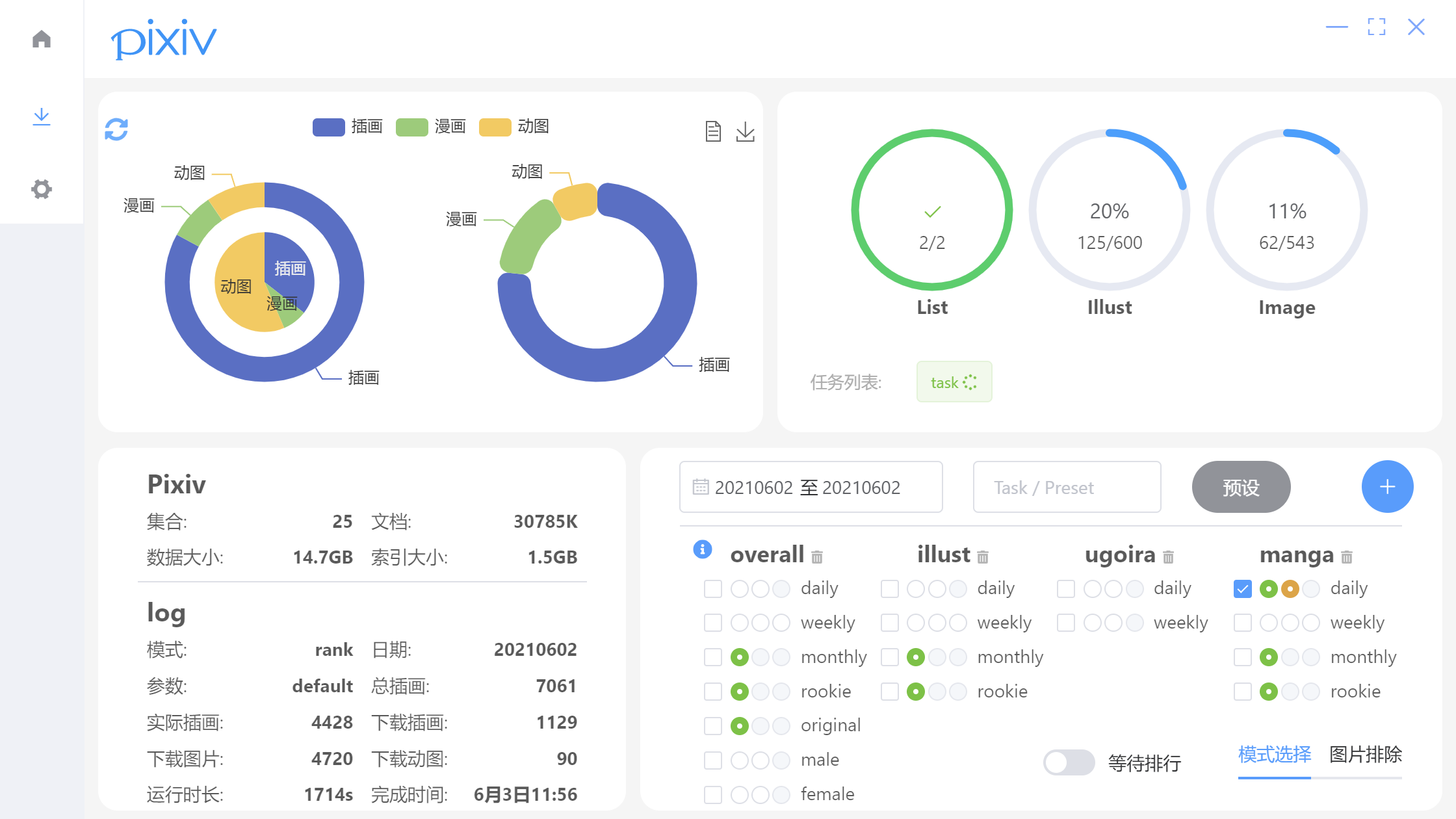The image size is (1456, 819).
Task: Toggle the 插画 legend color swatch
Action: coord(328,127)
